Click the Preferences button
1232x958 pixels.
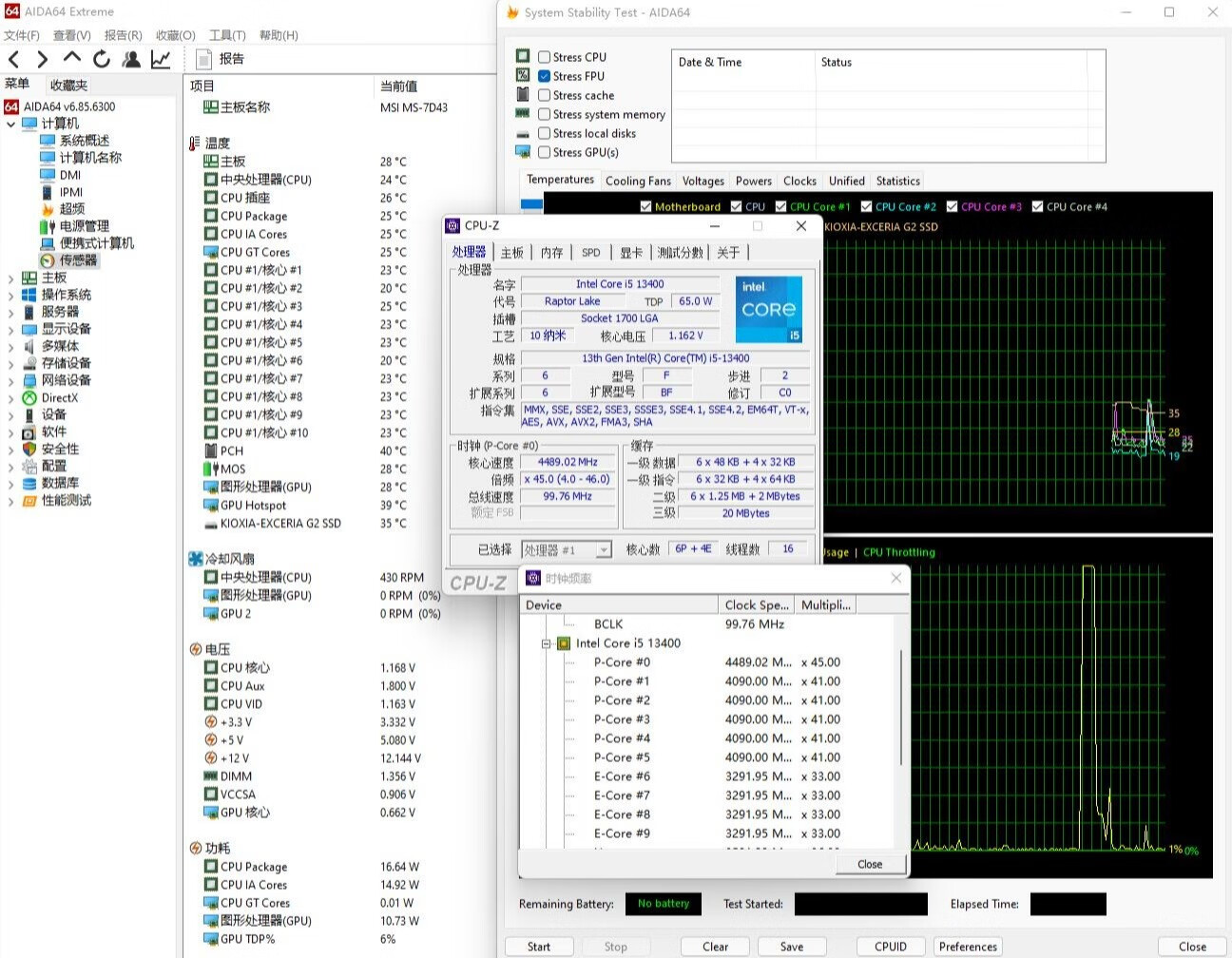(x=968, y=947)
